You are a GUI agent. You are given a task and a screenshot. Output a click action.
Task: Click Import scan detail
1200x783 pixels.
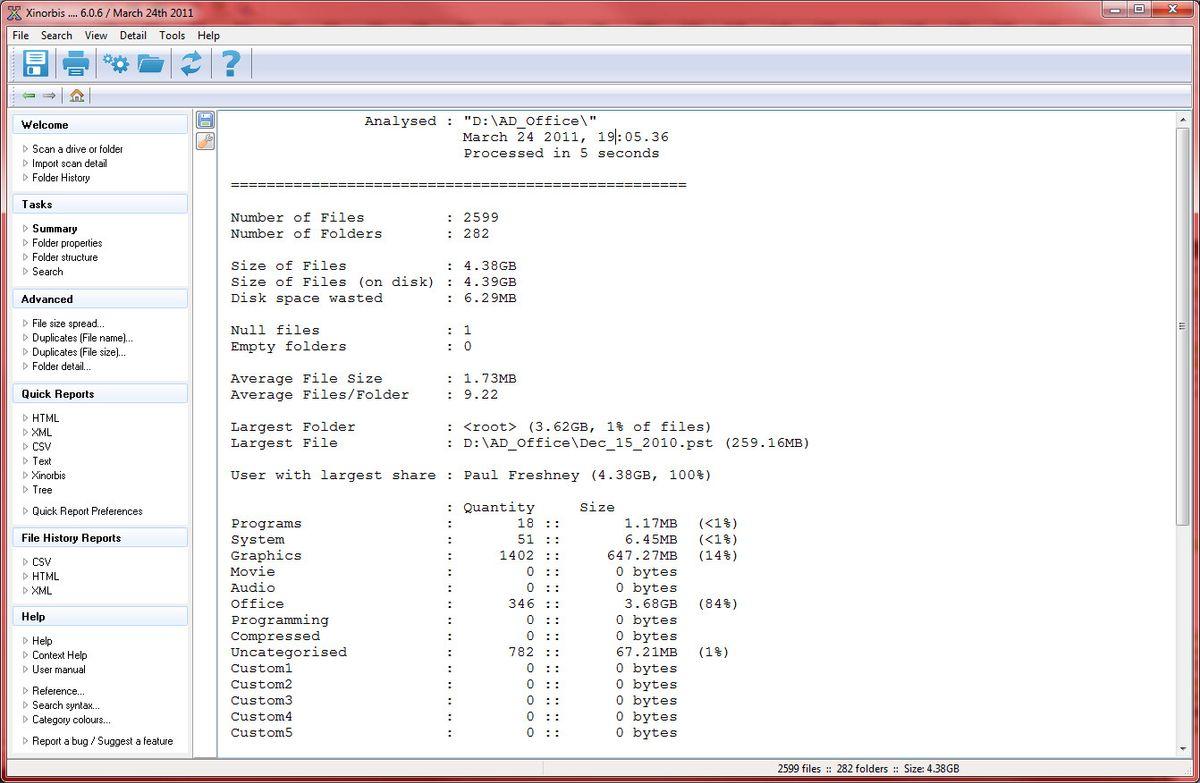tap(69, 163)
